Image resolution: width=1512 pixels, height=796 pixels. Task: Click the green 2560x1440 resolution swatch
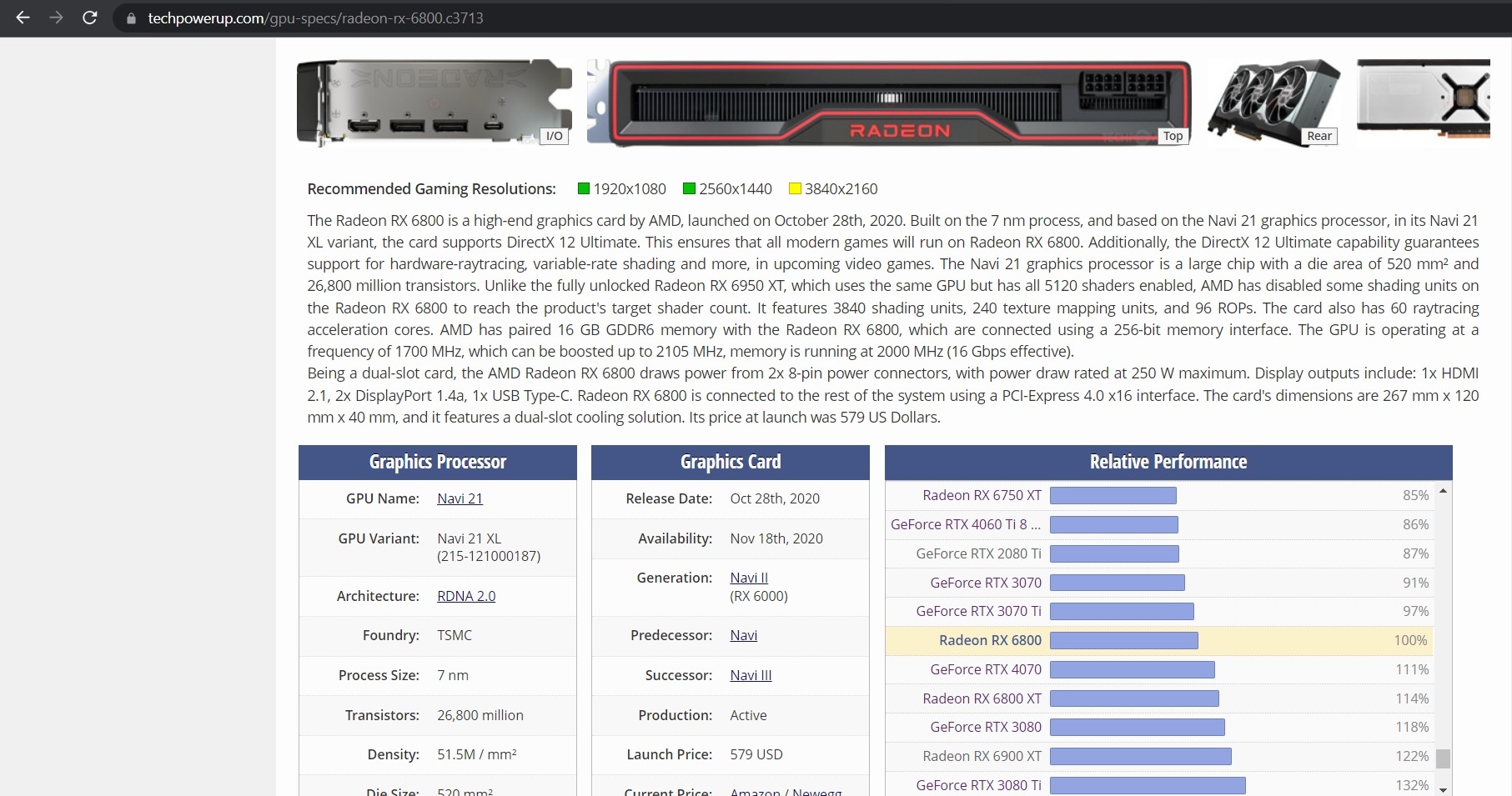coord(689,189)
